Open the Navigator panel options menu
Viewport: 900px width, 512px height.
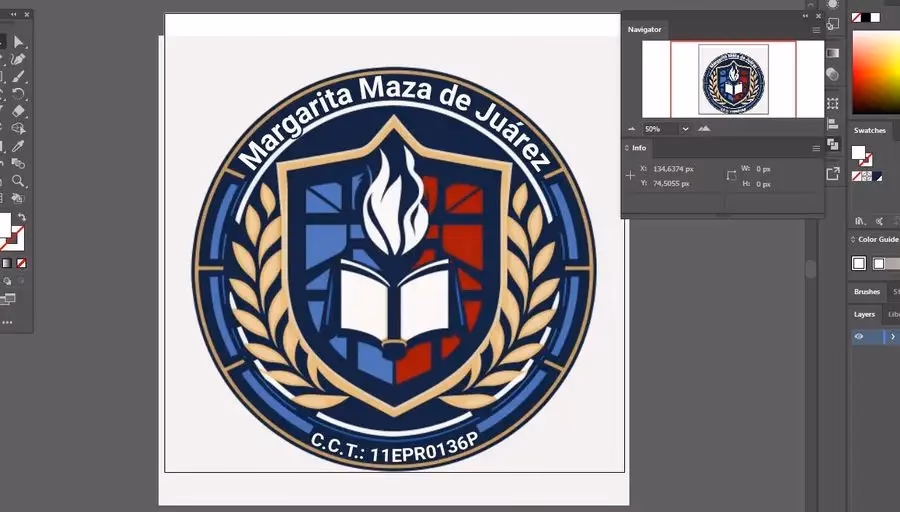point(816,30)
